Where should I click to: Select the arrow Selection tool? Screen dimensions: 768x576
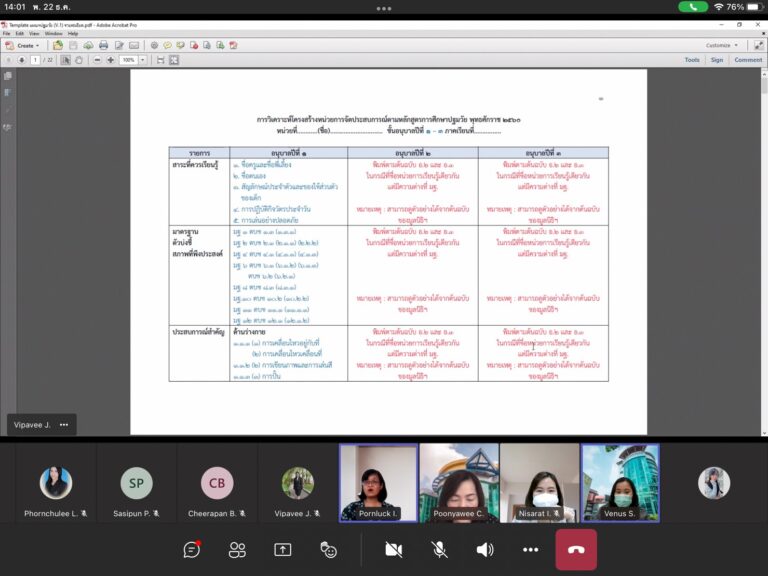(x=66, y=60)
